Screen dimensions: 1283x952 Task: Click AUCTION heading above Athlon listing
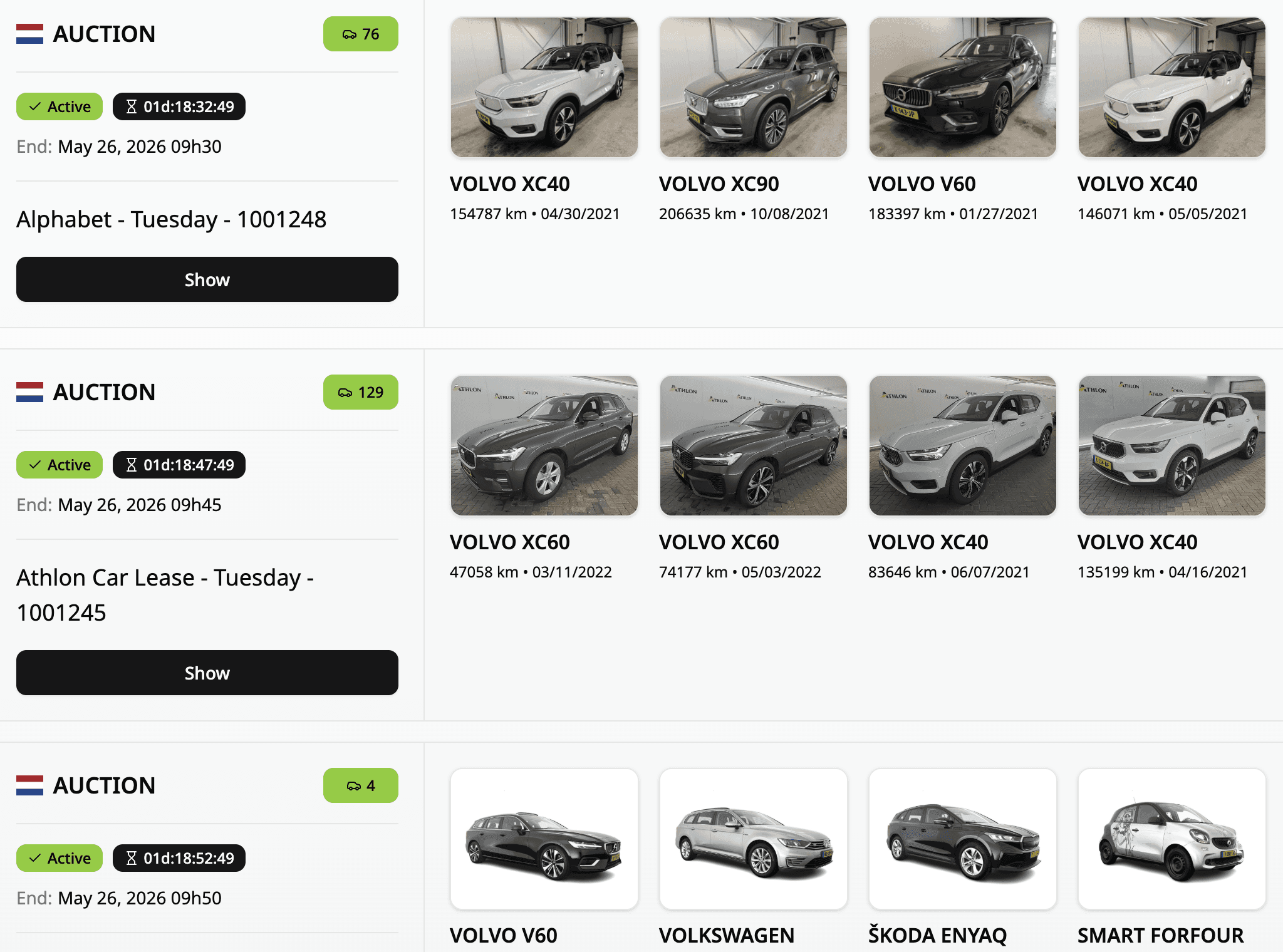105,392
